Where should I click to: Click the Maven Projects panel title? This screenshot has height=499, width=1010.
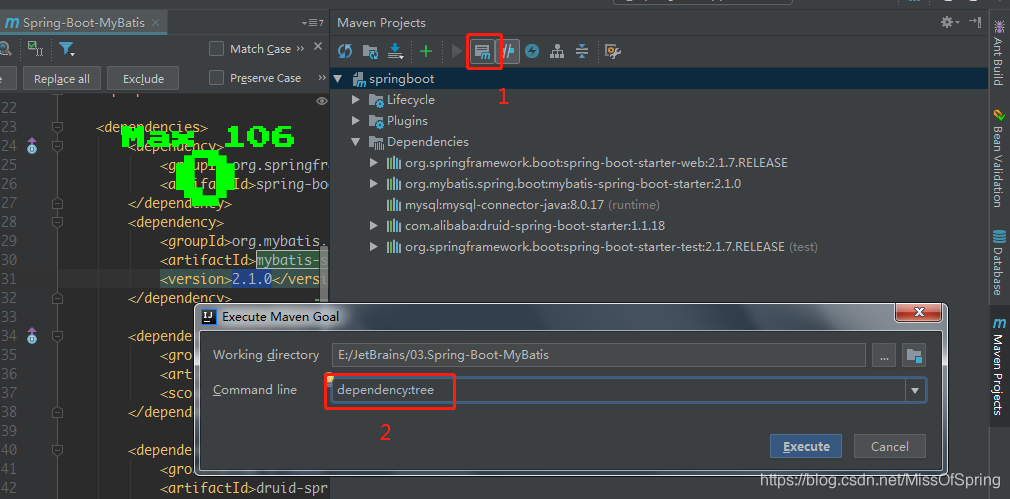click(381, 23)
